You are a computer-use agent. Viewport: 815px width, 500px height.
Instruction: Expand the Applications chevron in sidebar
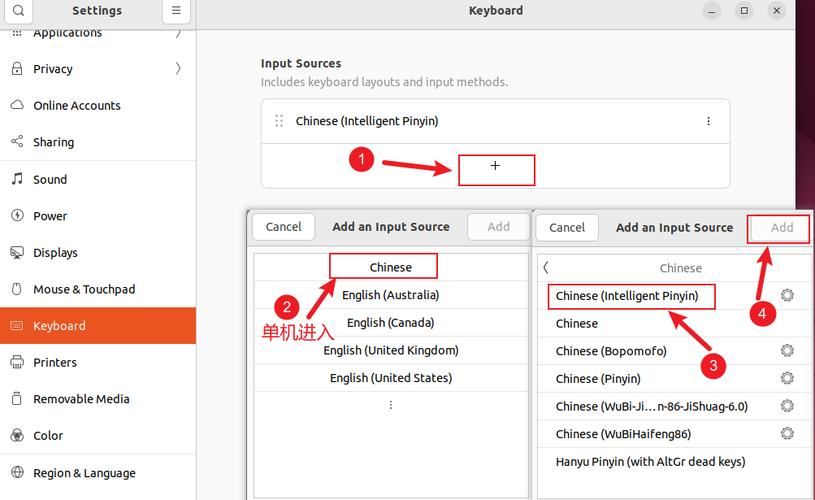[178, 33]
